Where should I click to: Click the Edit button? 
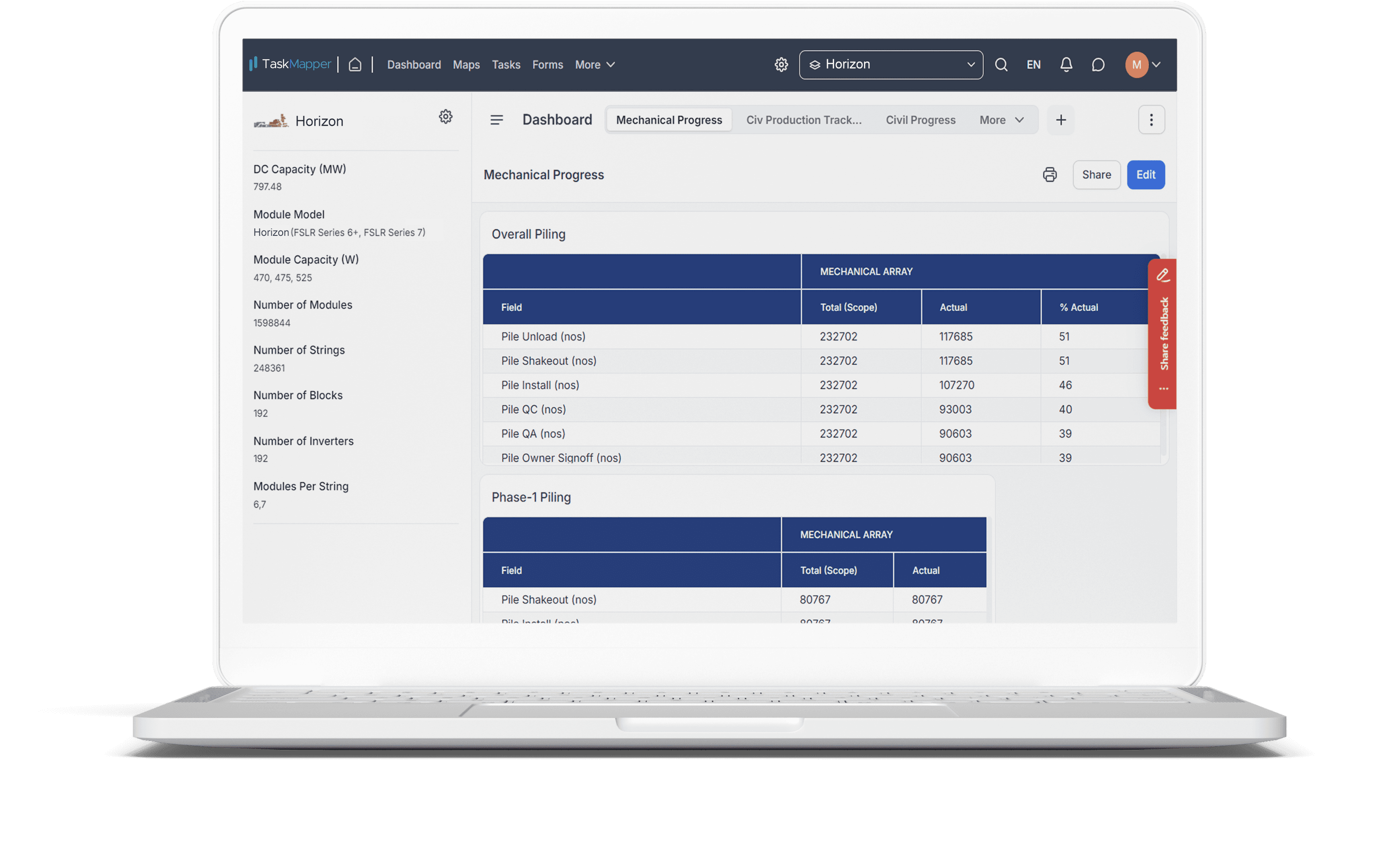coord(1144,174)
